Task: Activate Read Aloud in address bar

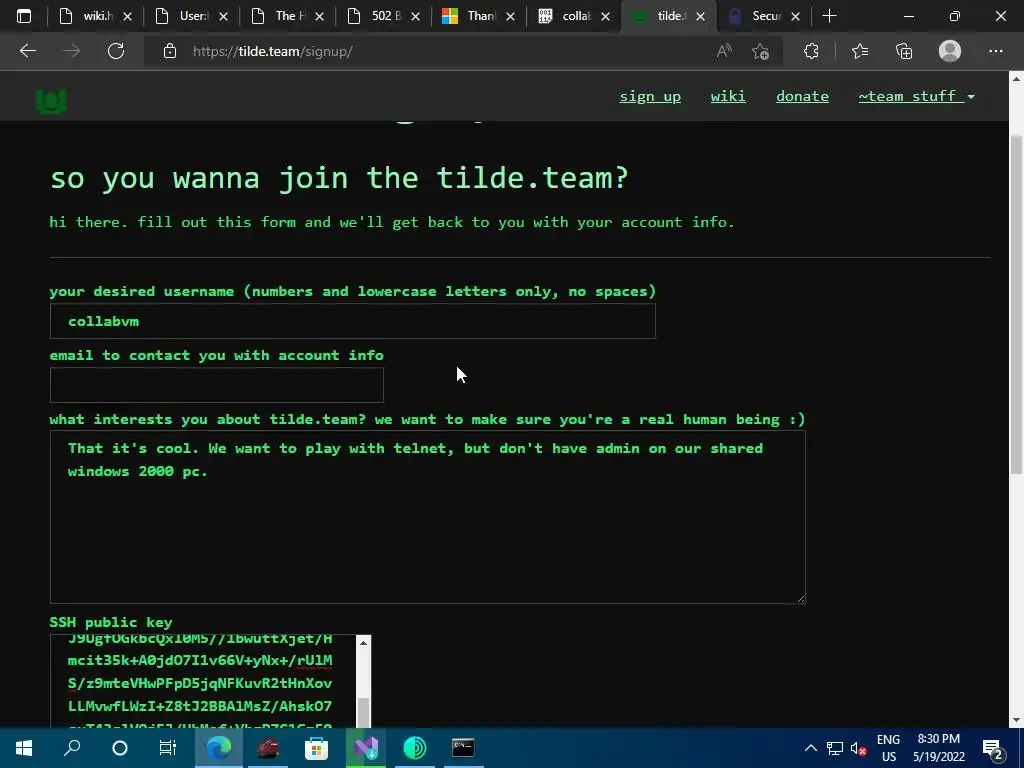Action: [x=724, y=51]
